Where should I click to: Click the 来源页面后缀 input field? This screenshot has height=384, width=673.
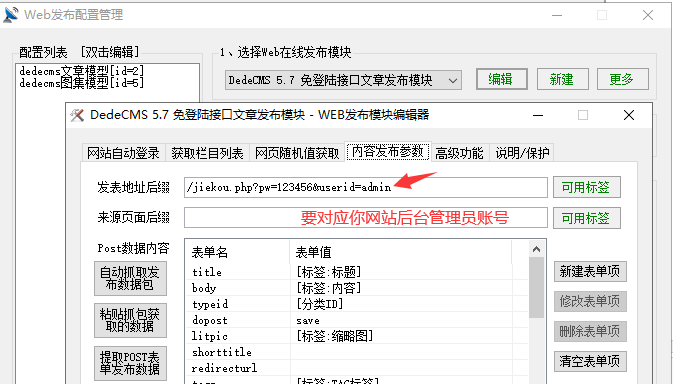(x=366, y=218)
